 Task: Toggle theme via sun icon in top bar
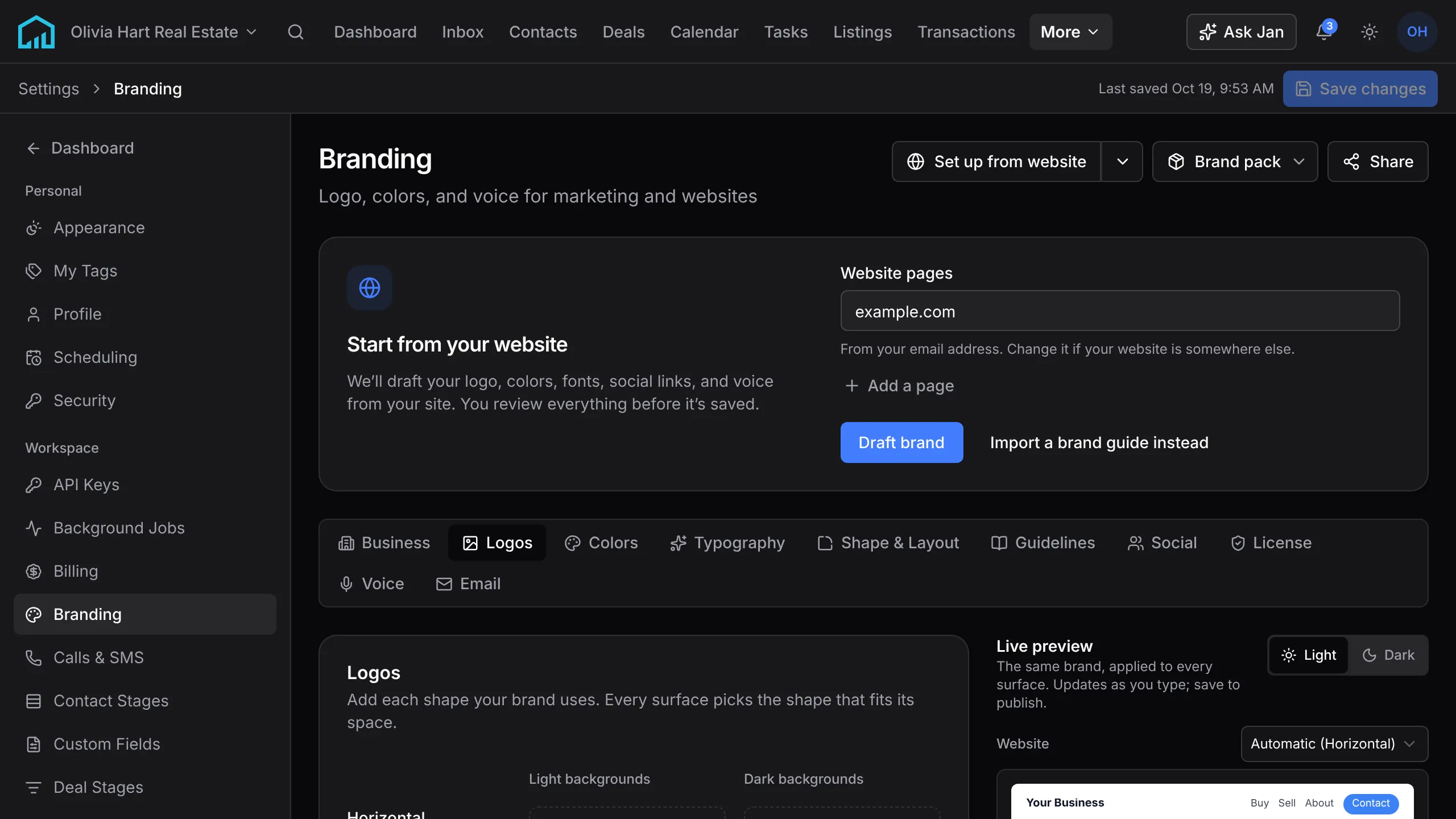coord(1370,32)
